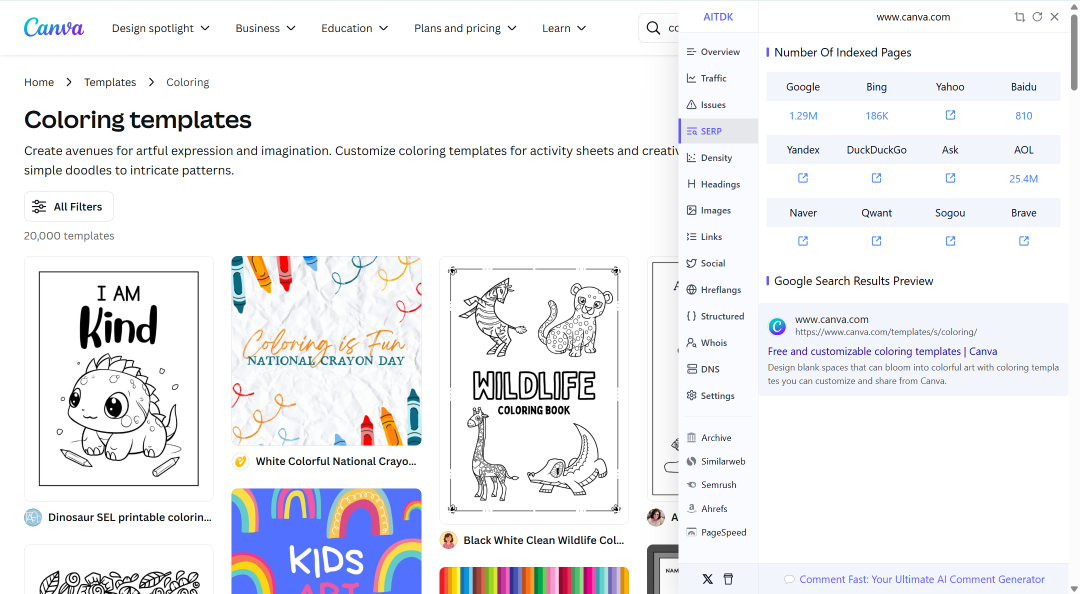Click the search magnifier icon
This screenshot has height=594, width=1080.
[x=653, y=28]
